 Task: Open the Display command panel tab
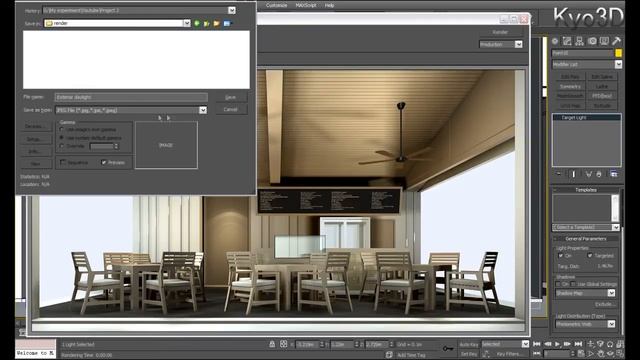click(x=604, y=41)
